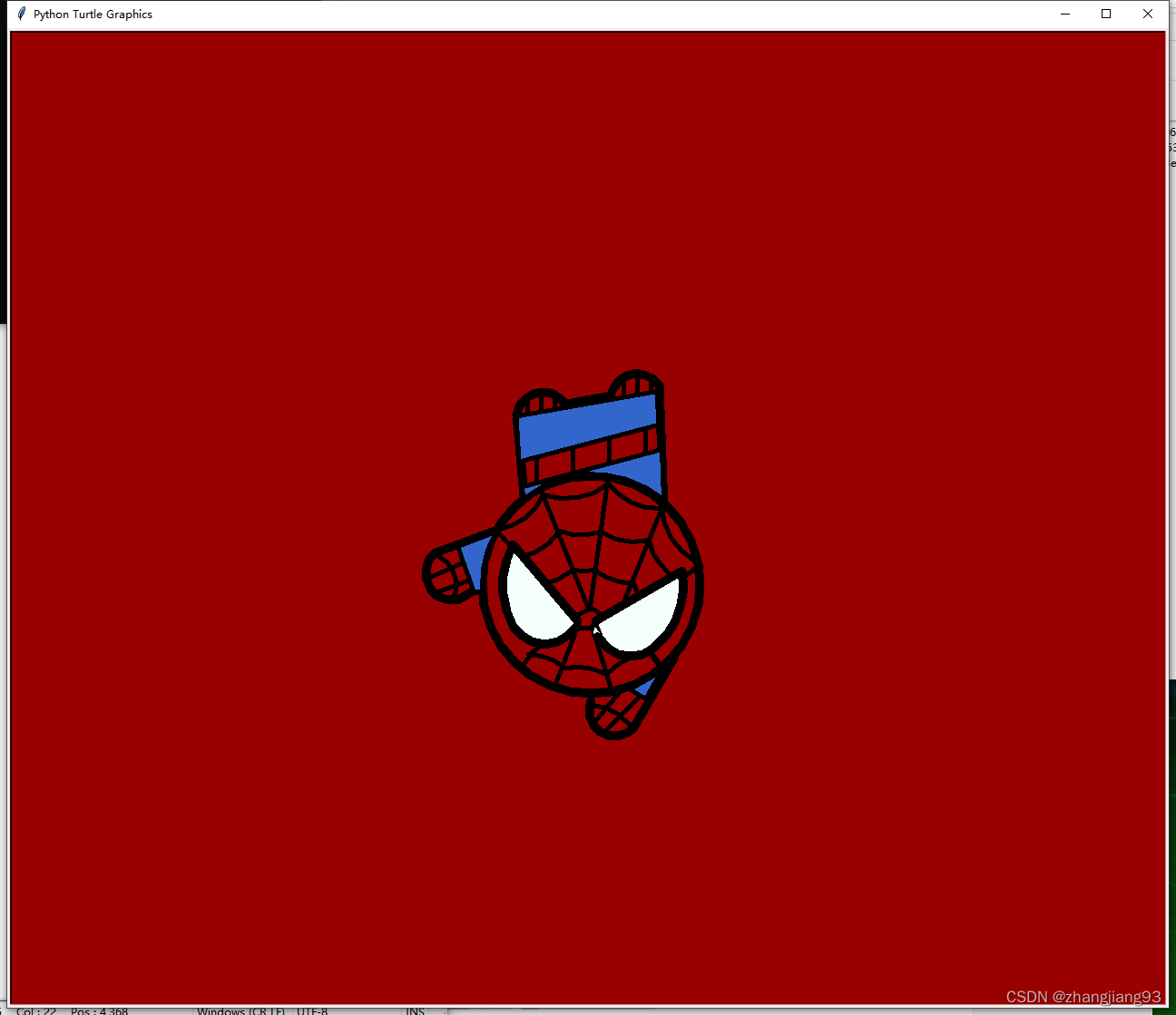Click the Python Turtle Graphics feather icon
Viewport: 1176px width, 1015px height.
point(22,14)
